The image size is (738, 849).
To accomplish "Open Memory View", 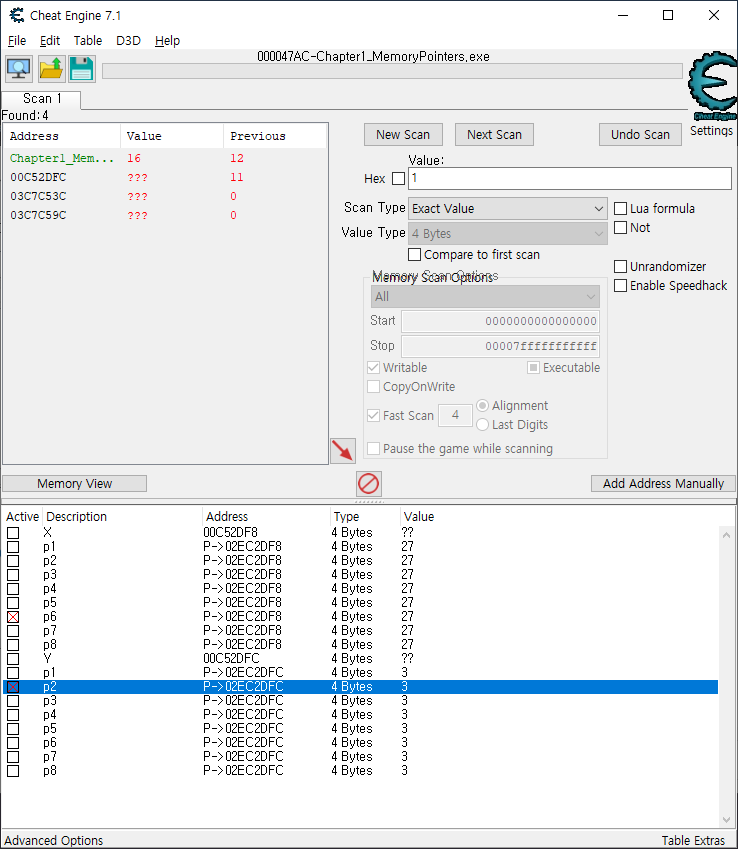I will pos(75,484).
